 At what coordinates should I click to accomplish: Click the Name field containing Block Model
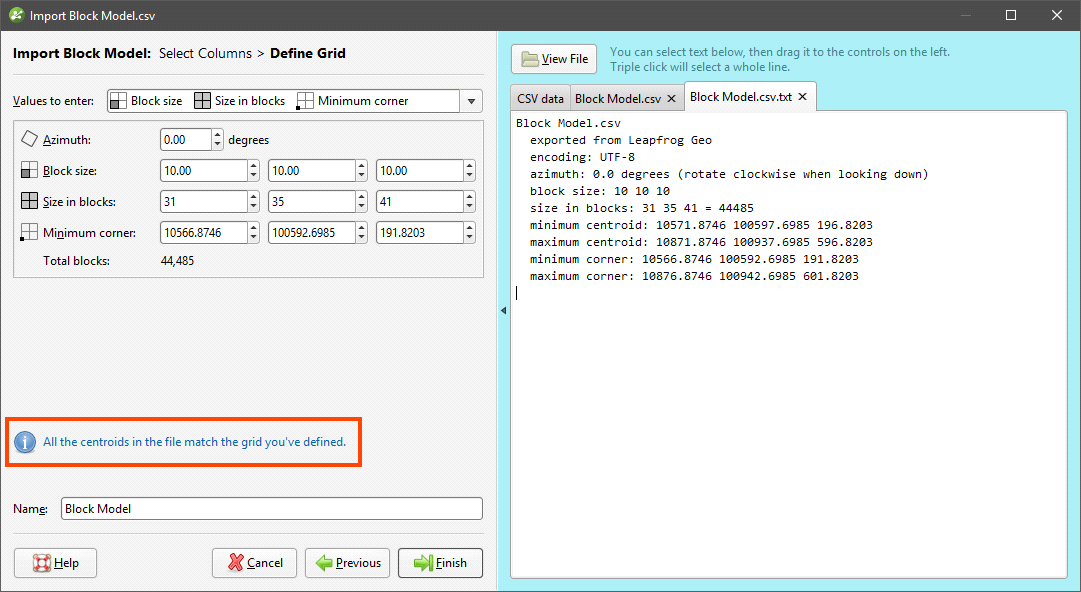pyautogui.click(x=272, y=509)
